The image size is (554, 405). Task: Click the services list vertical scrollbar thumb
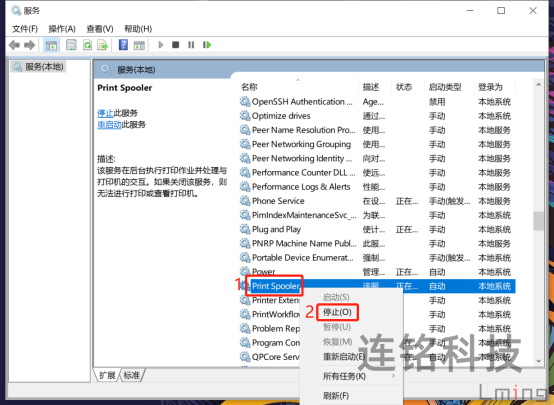pyautogui.click(x=538, y=221)
